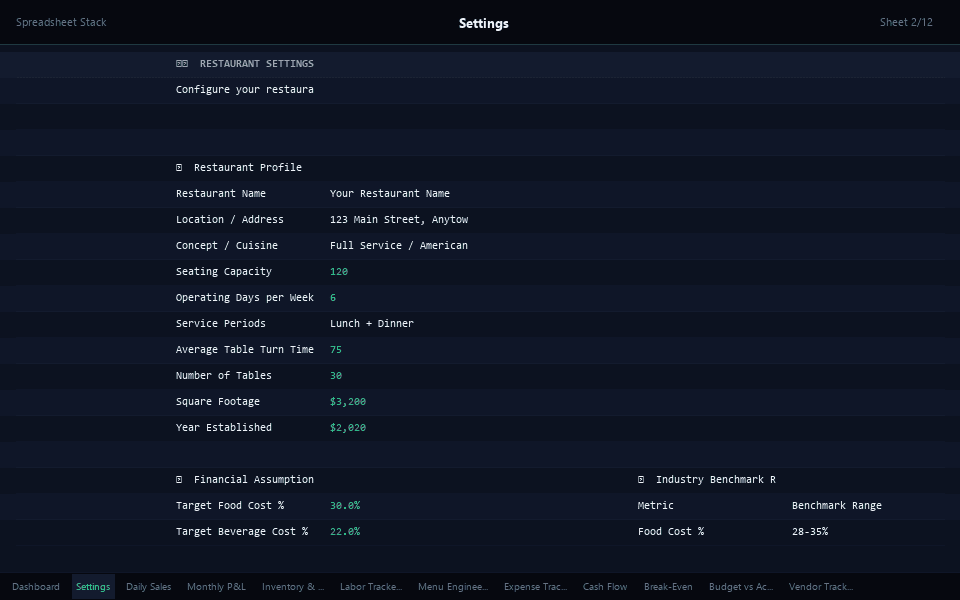Click the Sheet 2/12 page indicator
Screen dimensions: 960x600
(x=906, y=22)
